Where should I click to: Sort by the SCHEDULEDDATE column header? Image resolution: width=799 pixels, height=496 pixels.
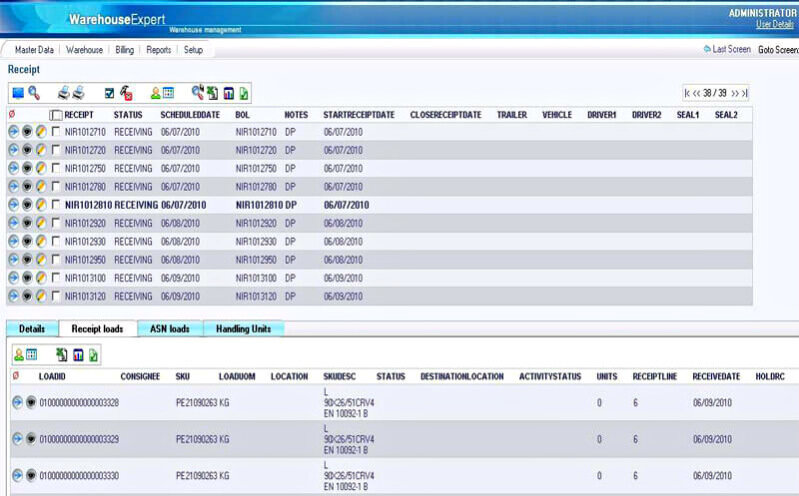(x=189, y=115)
